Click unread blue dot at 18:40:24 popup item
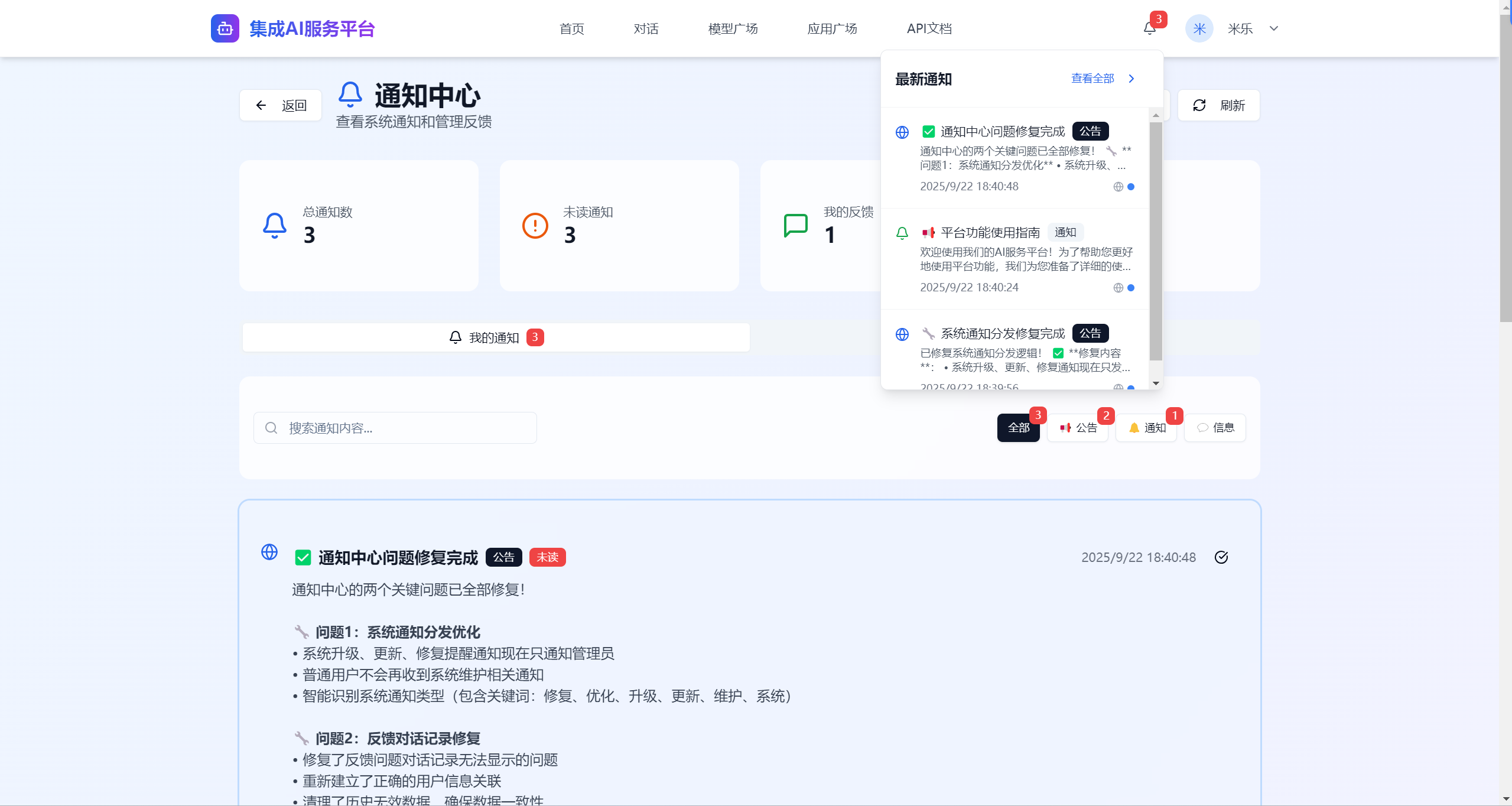The width and height of the screenshot is (1512, 806). [1130, 288]
